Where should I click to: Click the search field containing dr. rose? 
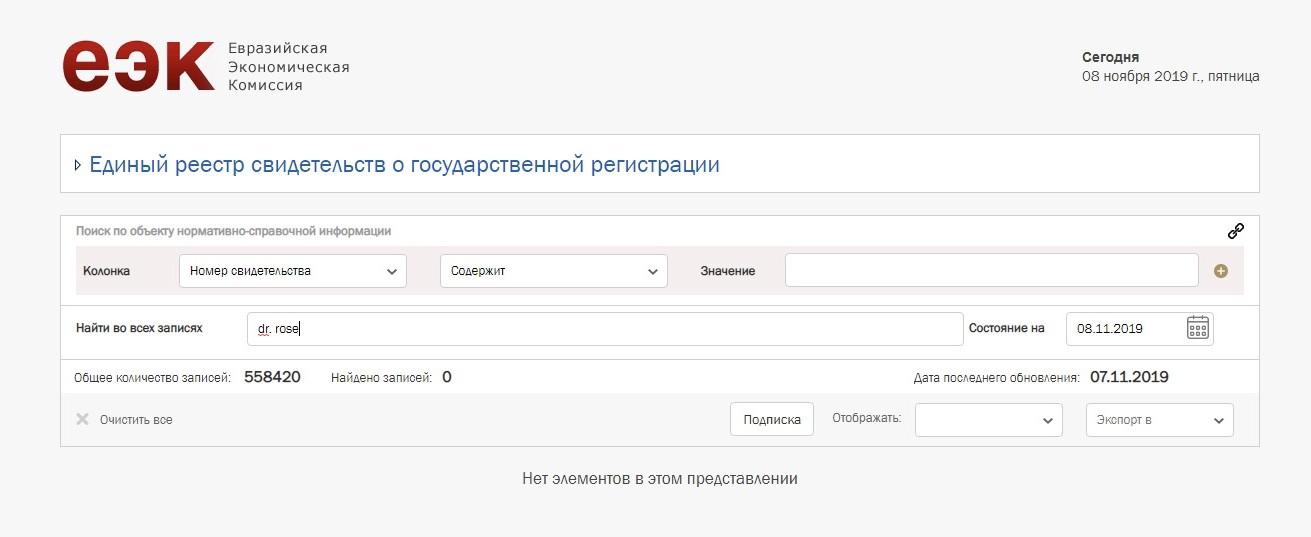605,329
